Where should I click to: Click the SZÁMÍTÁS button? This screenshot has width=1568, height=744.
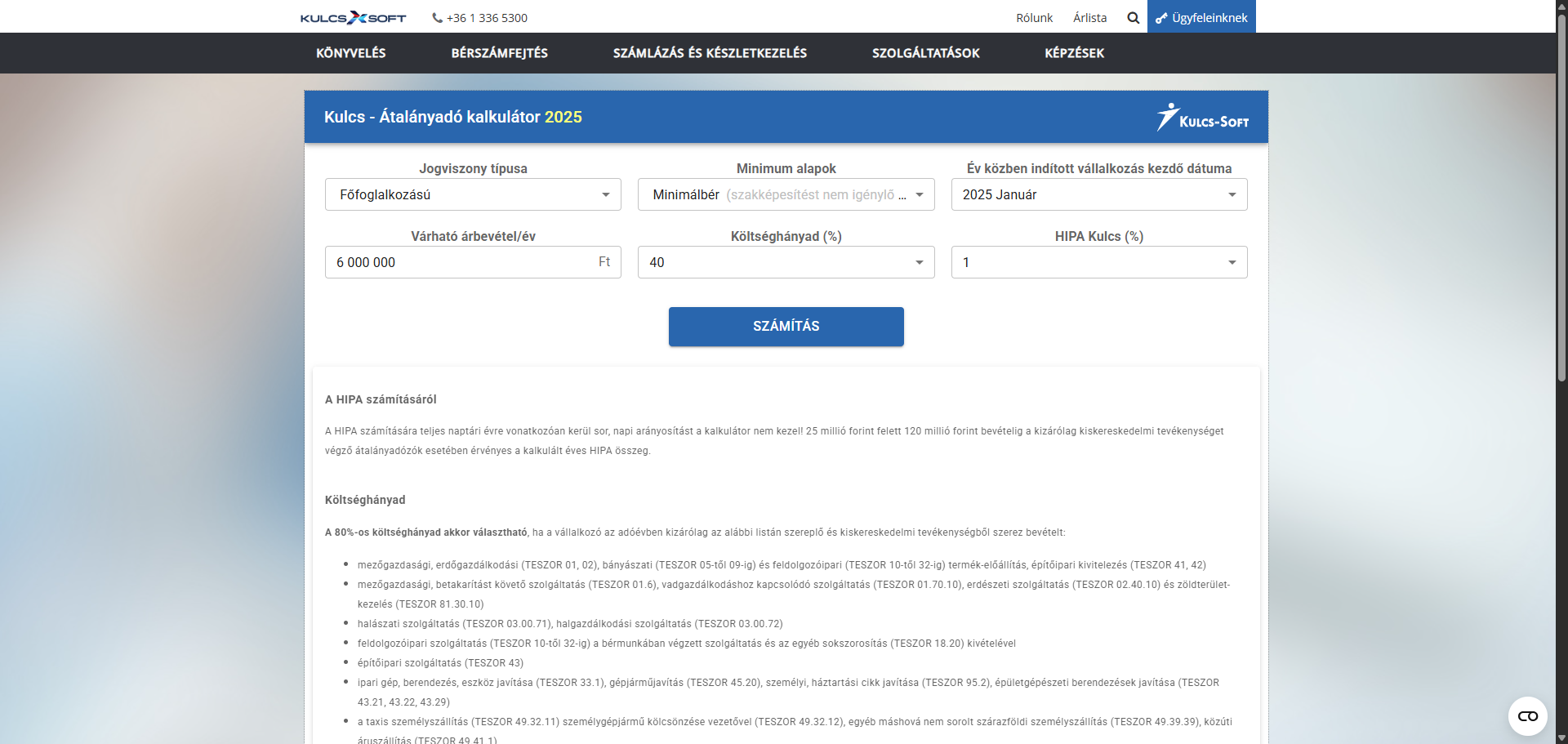point(786,327)
